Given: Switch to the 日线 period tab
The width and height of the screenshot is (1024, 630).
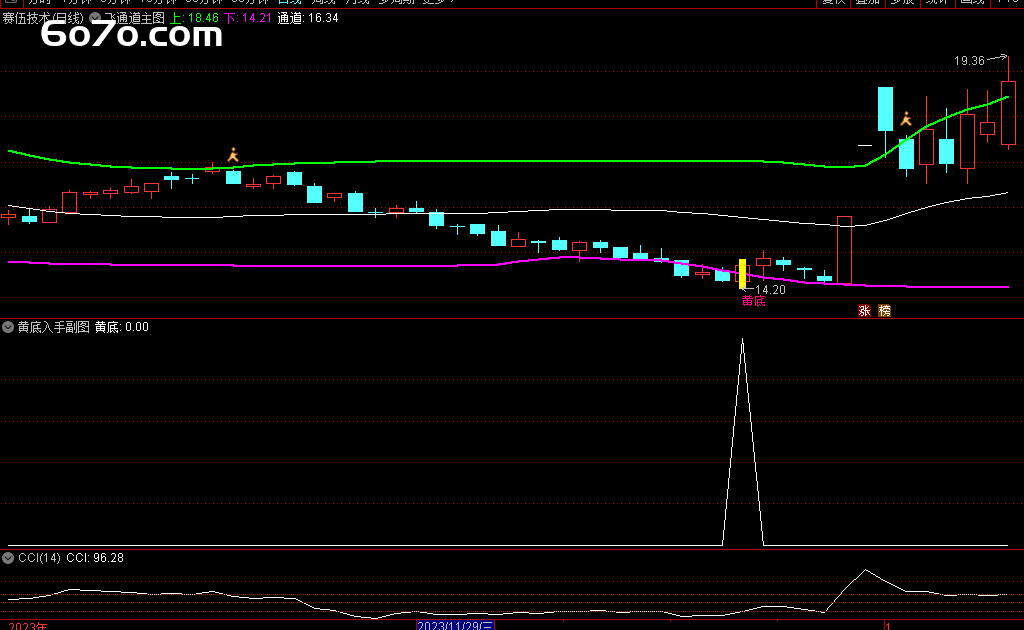Looking at the screenshot, I should click(x=289, y=2).
